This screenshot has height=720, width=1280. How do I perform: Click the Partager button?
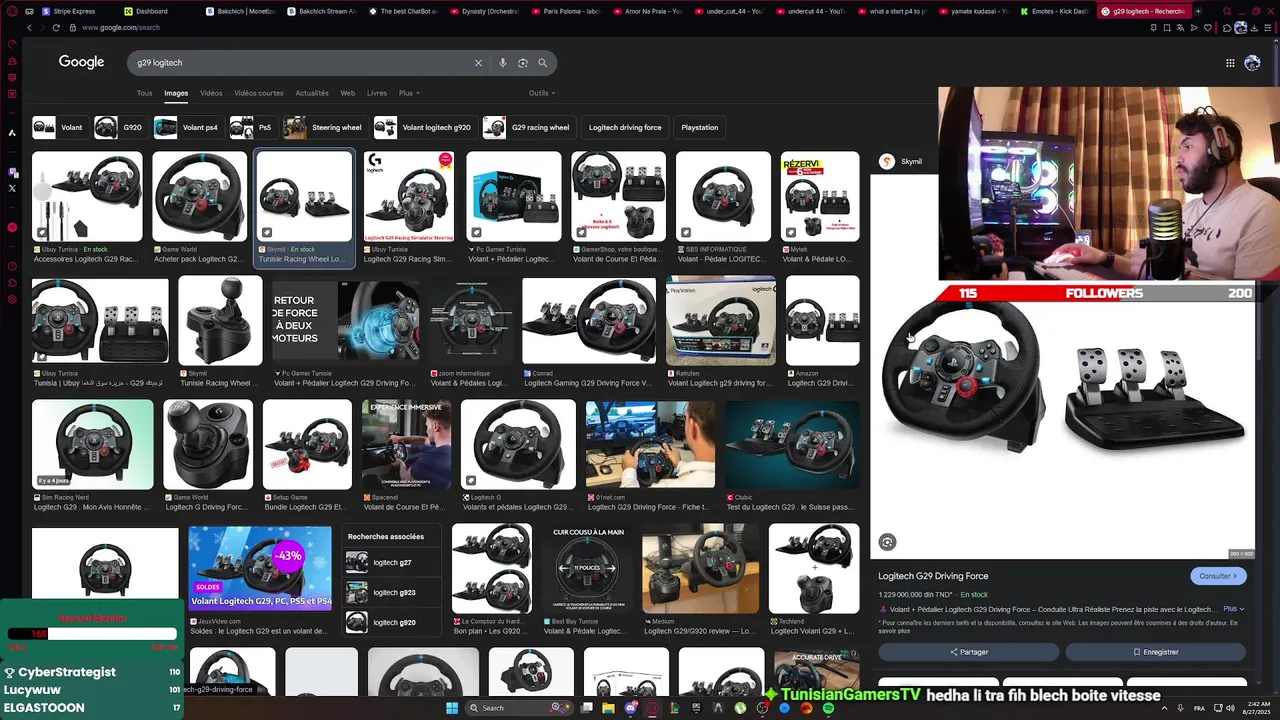[x=968, y=652]
